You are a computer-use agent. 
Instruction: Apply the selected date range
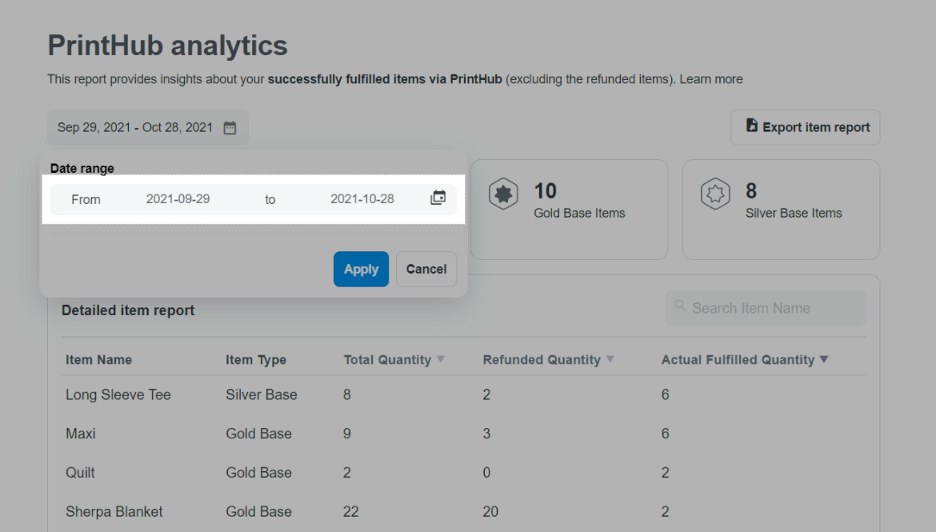click(361, 269)
